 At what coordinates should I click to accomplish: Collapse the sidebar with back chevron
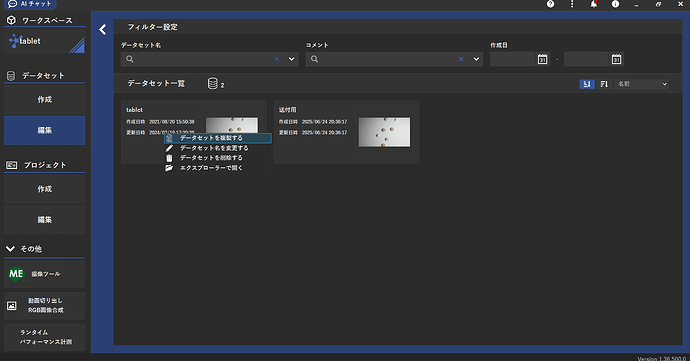click(x=103, y=29)
